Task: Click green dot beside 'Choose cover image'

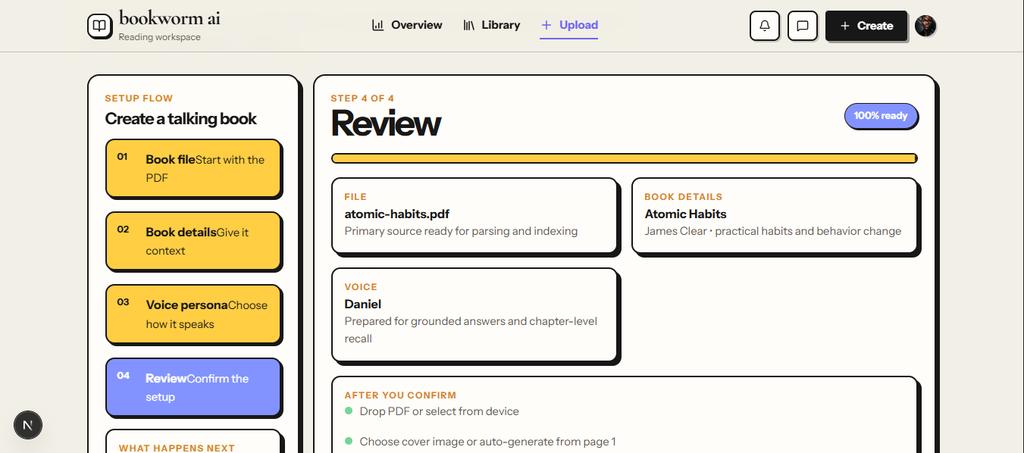Action: click(349, 441)
